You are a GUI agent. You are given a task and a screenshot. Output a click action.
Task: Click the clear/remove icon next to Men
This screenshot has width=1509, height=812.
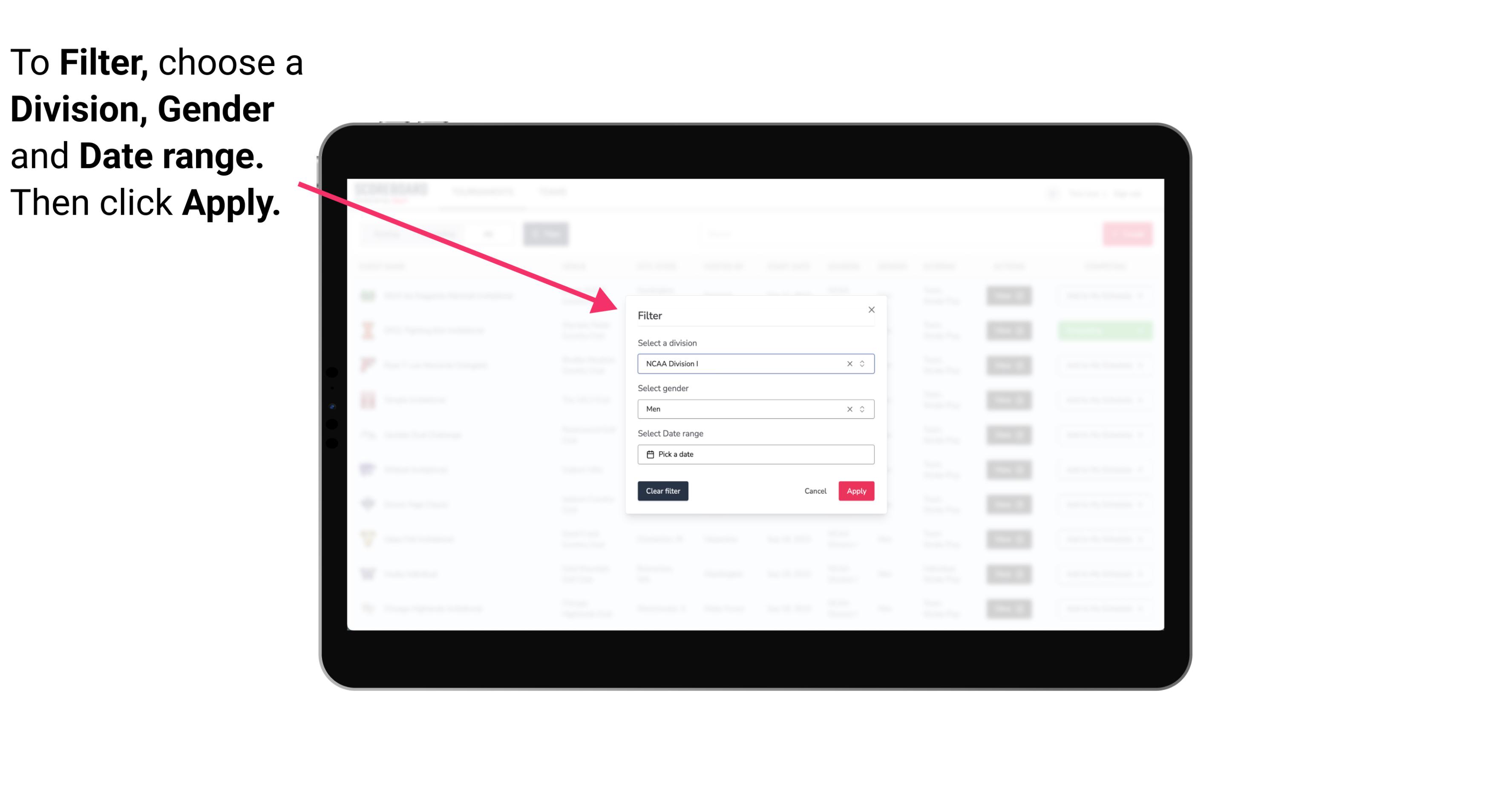coord(850,409)
